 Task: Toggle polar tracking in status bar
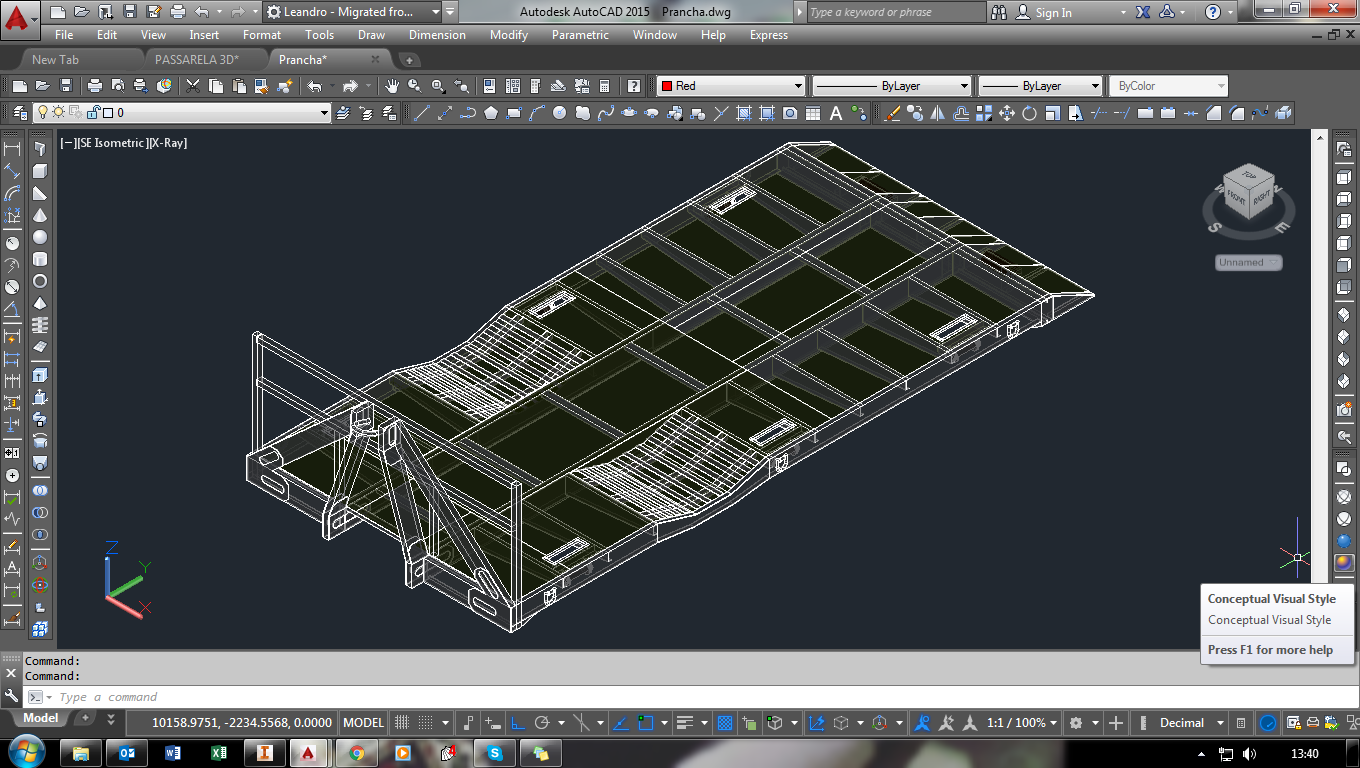543,722
